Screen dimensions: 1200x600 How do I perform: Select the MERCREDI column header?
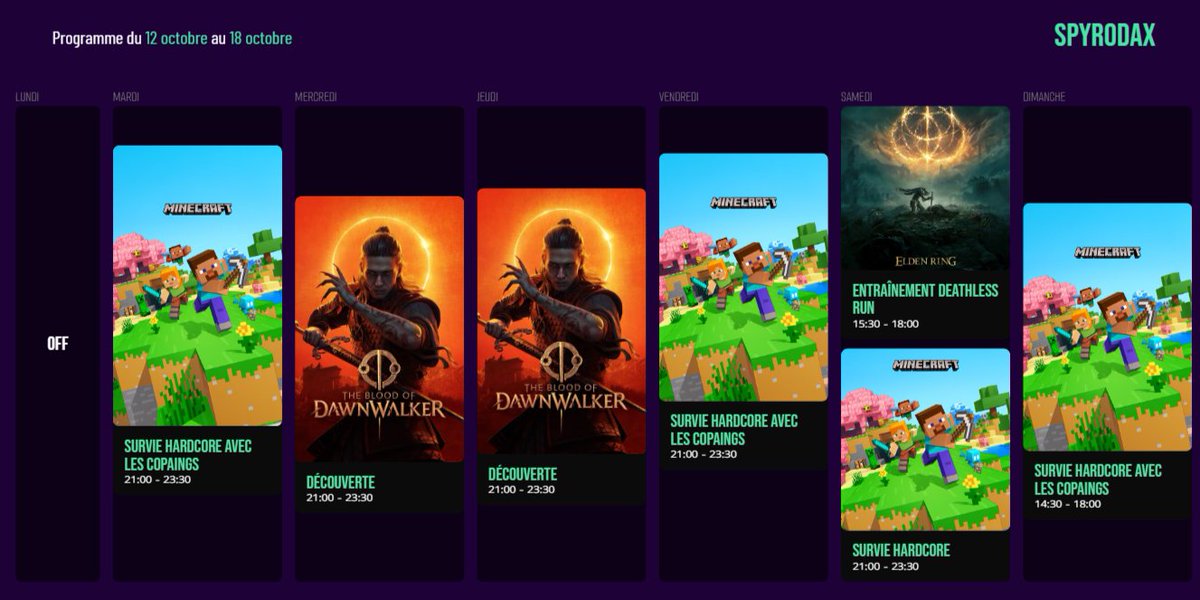316,97
